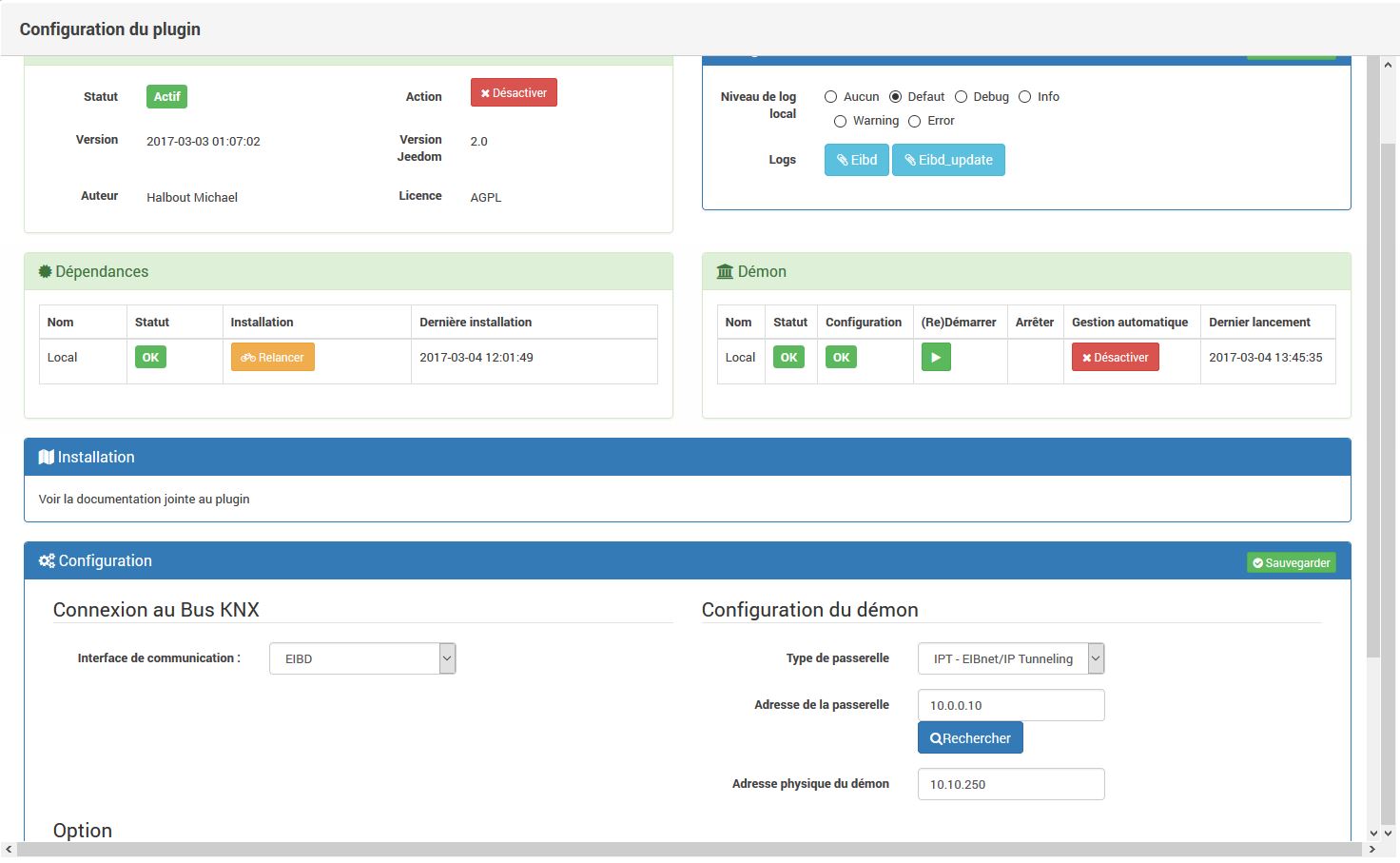Click the horizontal scroll right arrow
The width and height of the screenshot is (1400, 863).
point(1372,850)
